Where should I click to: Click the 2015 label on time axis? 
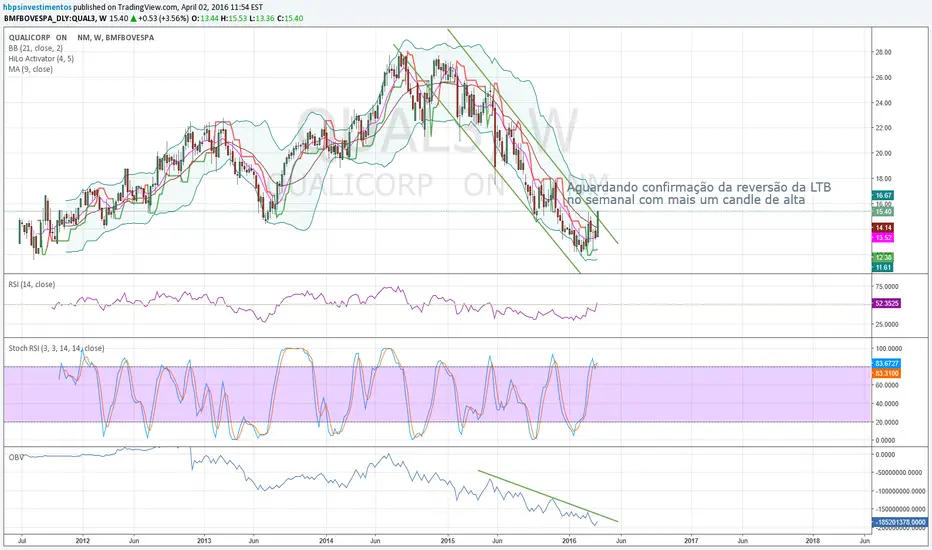point(448,541)
